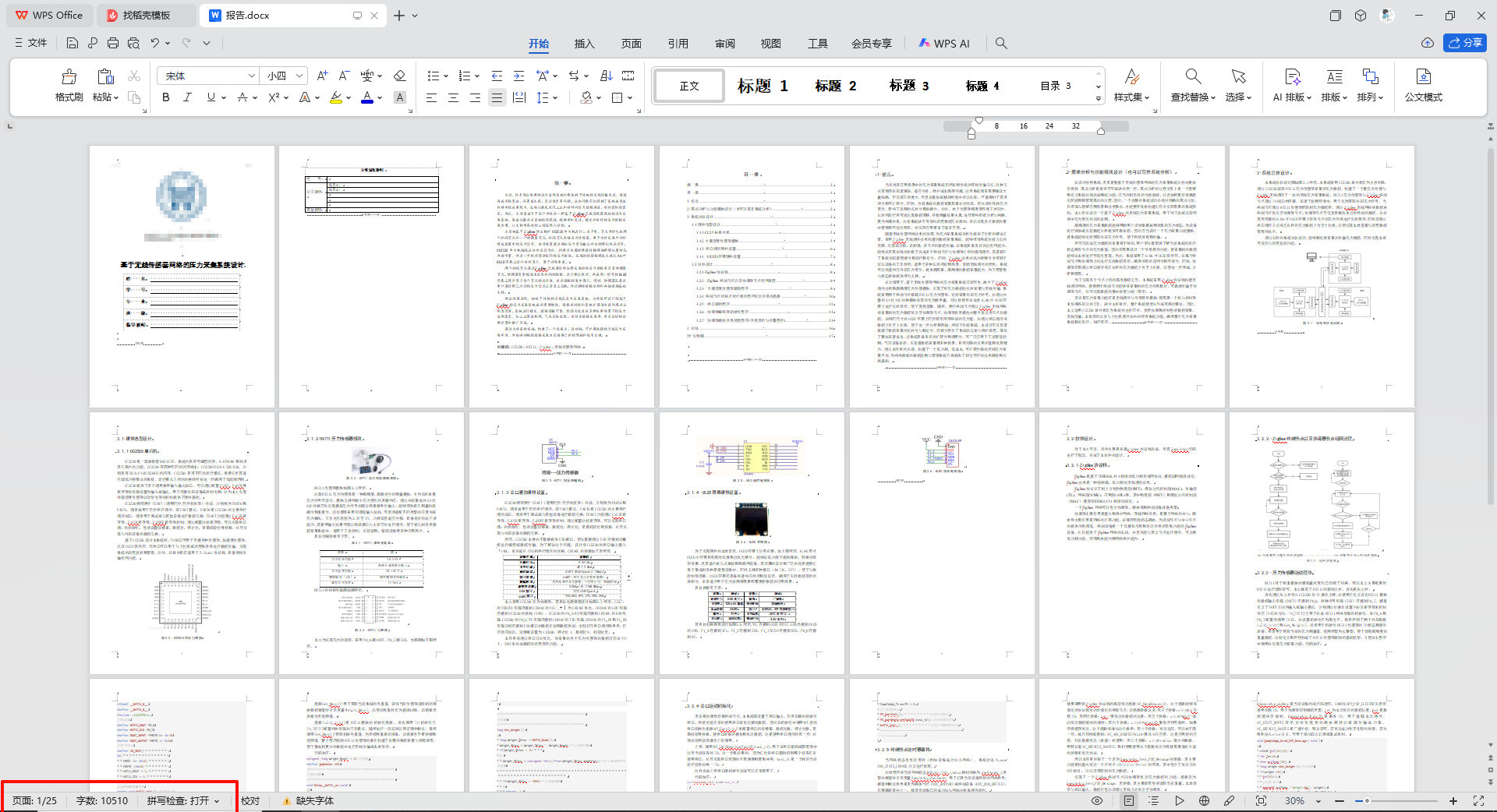Apply Heading 2 (标题 2) style
Screen dimensions: 1497x812
[x=836, y=86]
